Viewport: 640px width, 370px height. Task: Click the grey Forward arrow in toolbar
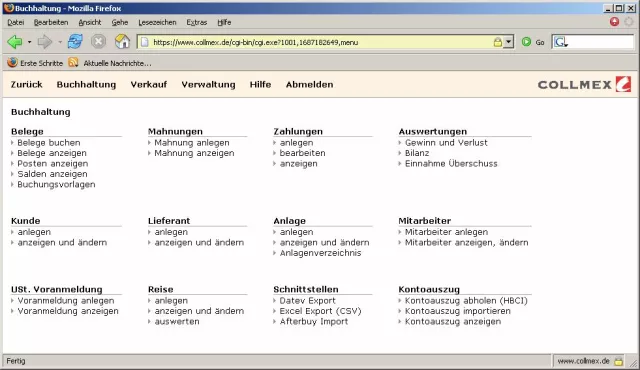(44, 42)
